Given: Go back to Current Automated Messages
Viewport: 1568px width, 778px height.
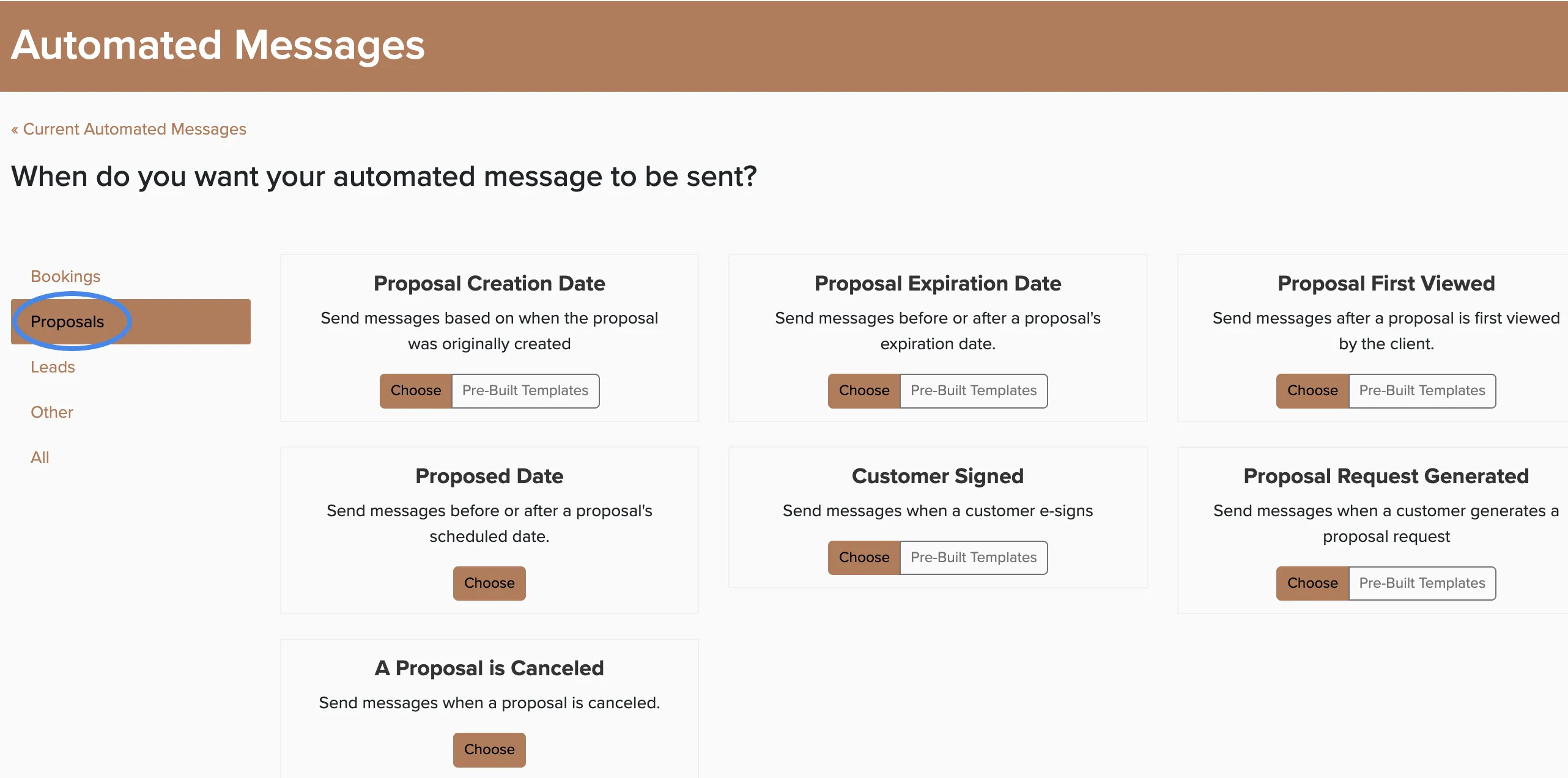Looking at the screenshot, I should coord(128,129).
